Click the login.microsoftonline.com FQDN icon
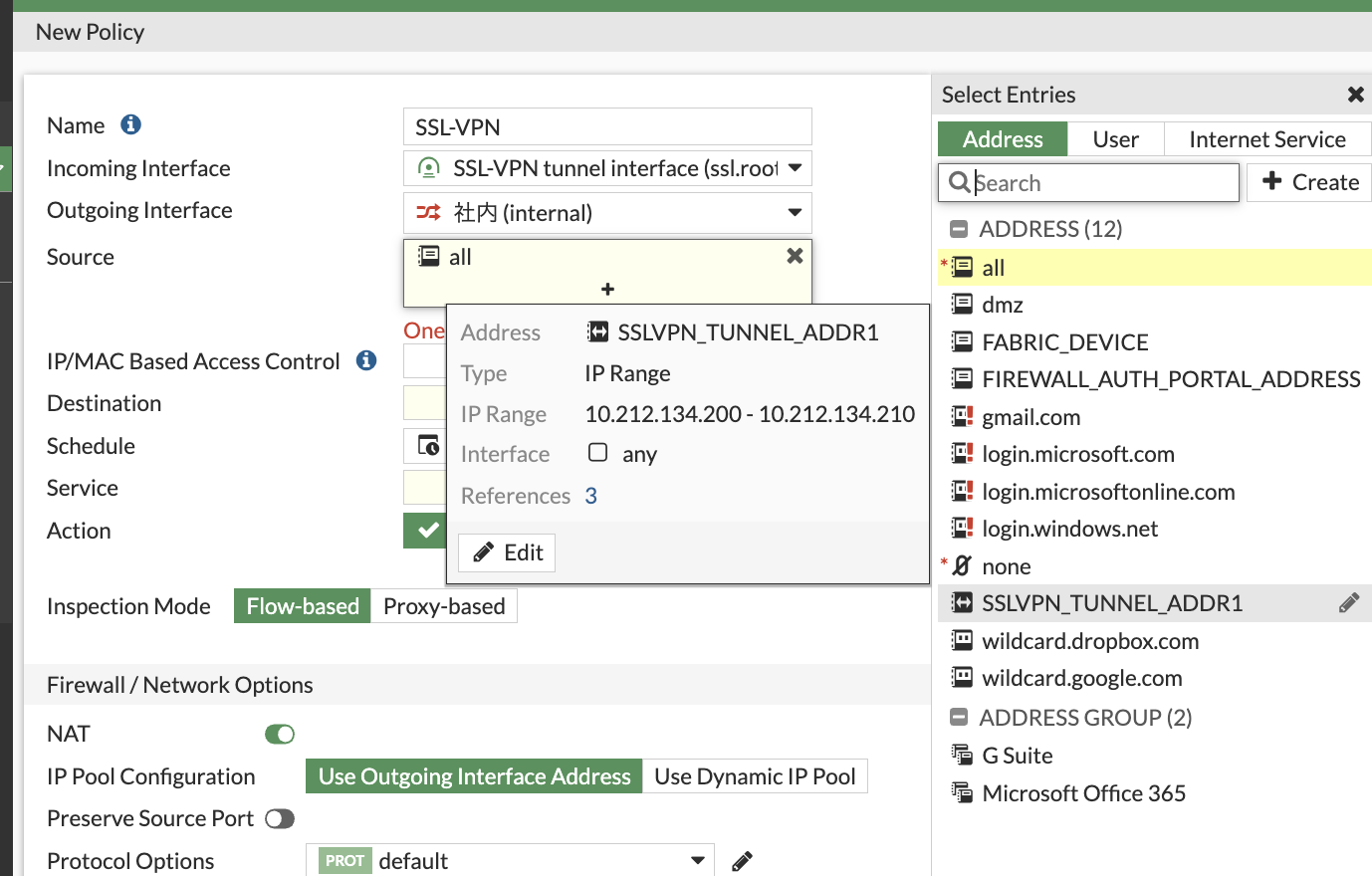This screenshot has height=876, width=1372. (x=962, y=491)
